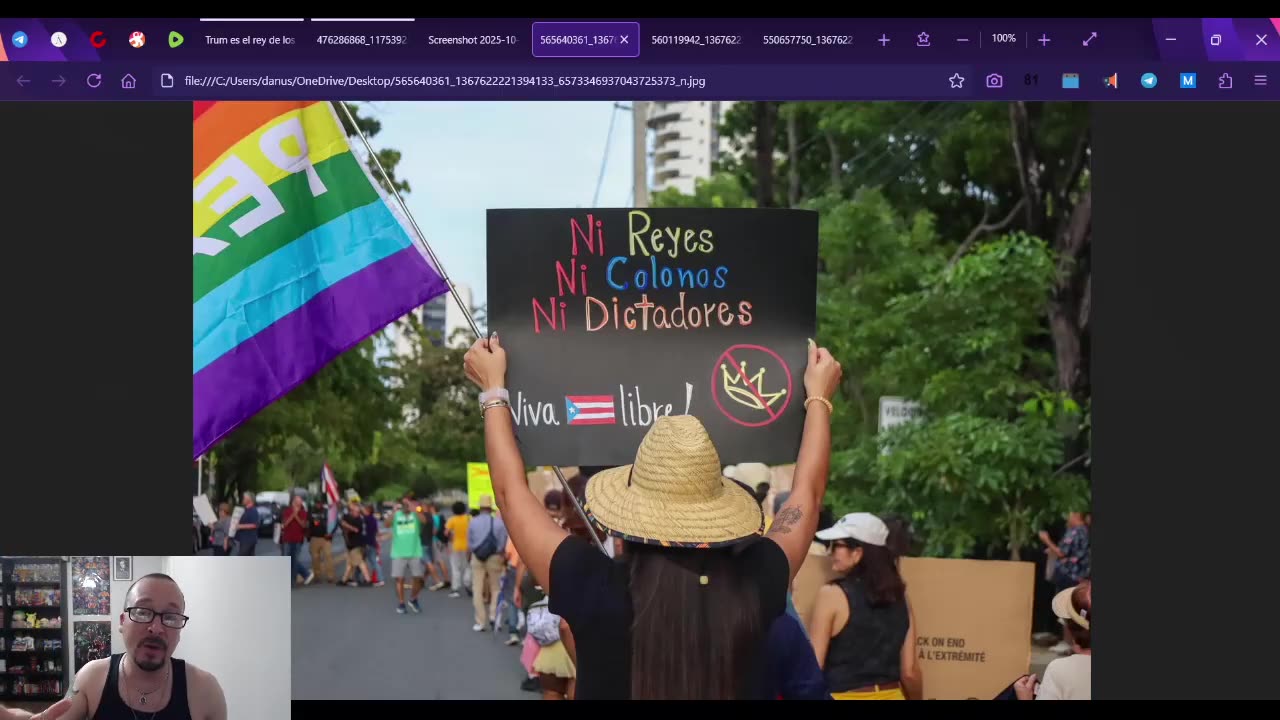The width and height of the screenshot is (1280, 720).
Task: Switch to 'Trum es el rey de los' tab
Action: tap(250, 40)
